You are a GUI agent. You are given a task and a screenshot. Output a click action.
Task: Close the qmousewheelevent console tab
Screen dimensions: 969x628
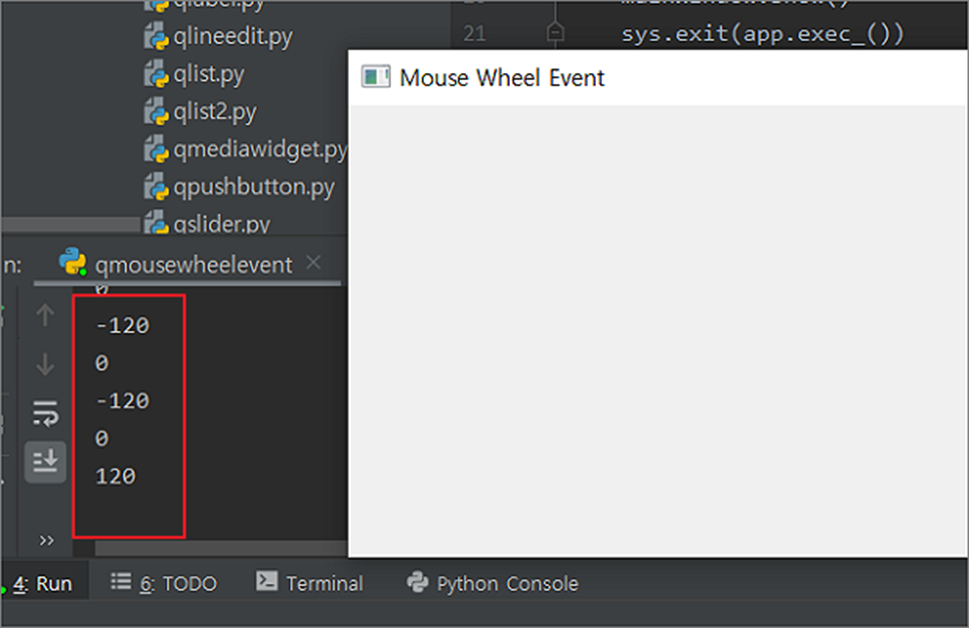pyautogui.click(x=313, y=263)
